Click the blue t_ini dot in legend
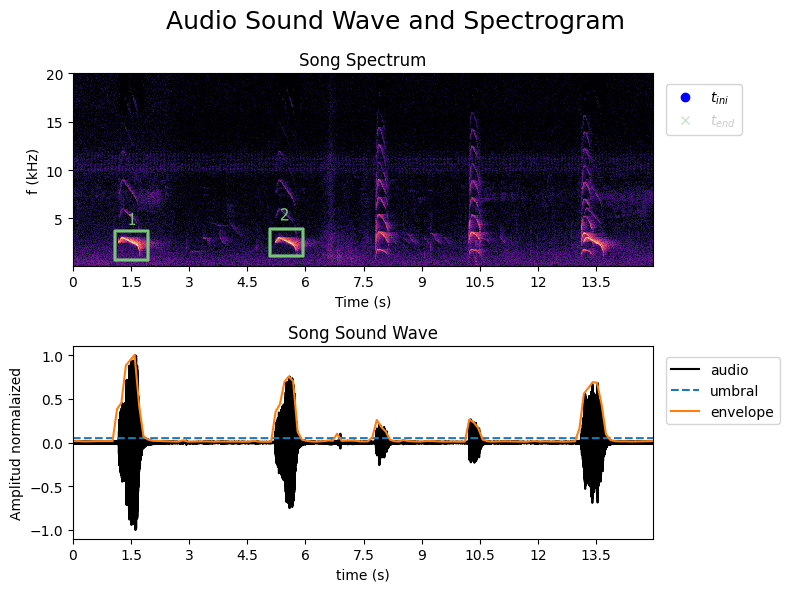Screen dimensions: 789x592 [685, 98]
